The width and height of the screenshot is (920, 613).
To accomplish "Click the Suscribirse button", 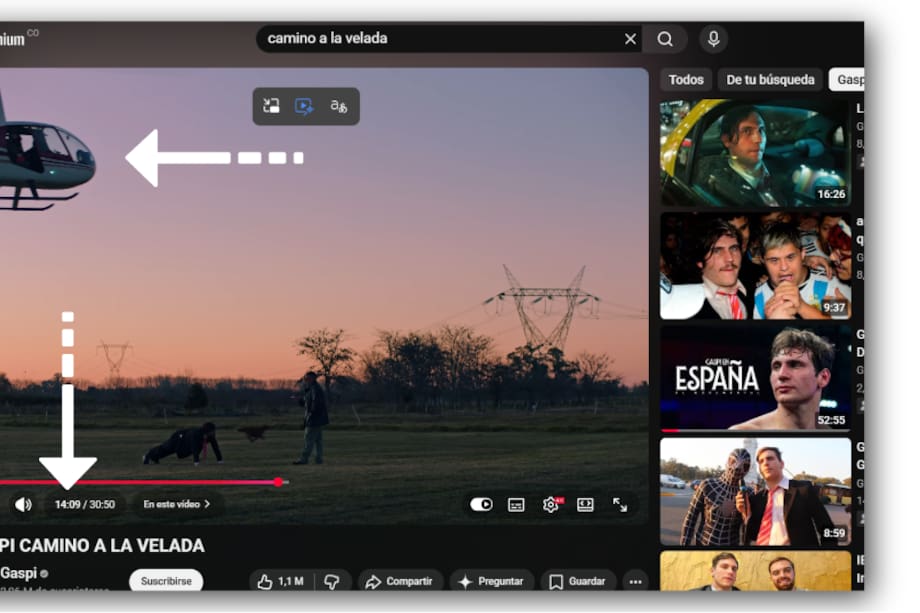I will point(166,581).
